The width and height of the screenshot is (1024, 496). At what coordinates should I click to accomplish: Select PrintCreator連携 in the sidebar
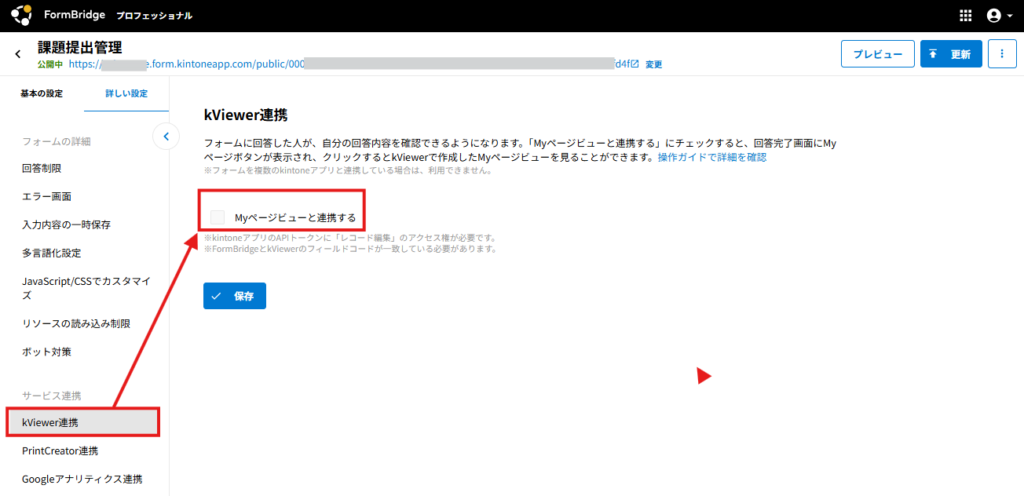click(60, 451)
